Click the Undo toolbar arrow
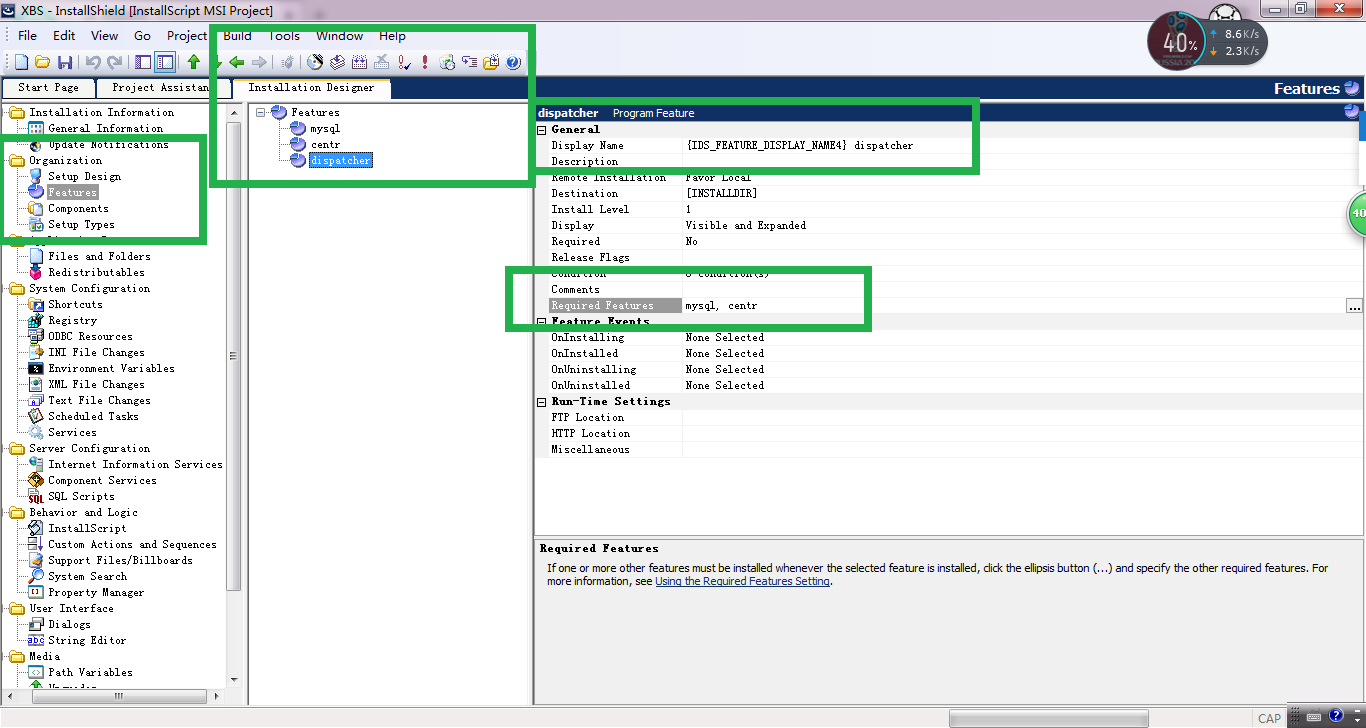 click(93, 62)
